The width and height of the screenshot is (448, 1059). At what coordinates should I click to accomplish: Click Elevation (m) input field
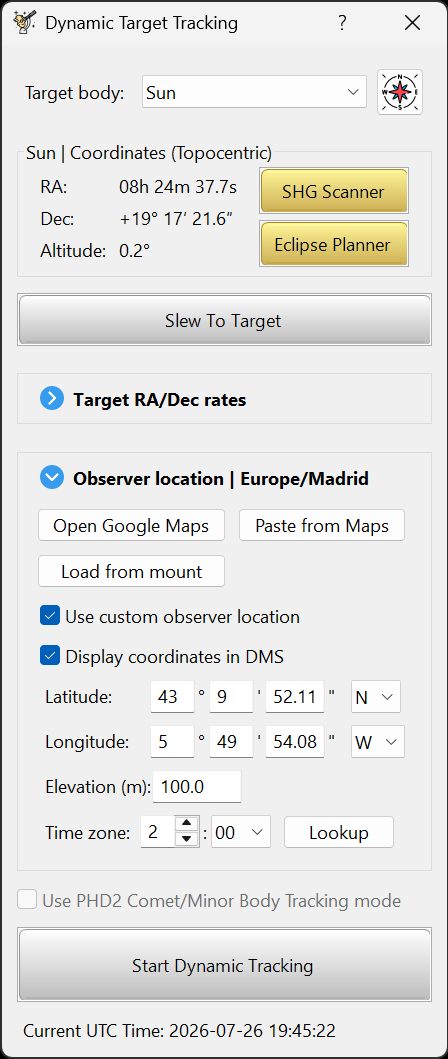(x=197, y=786)
